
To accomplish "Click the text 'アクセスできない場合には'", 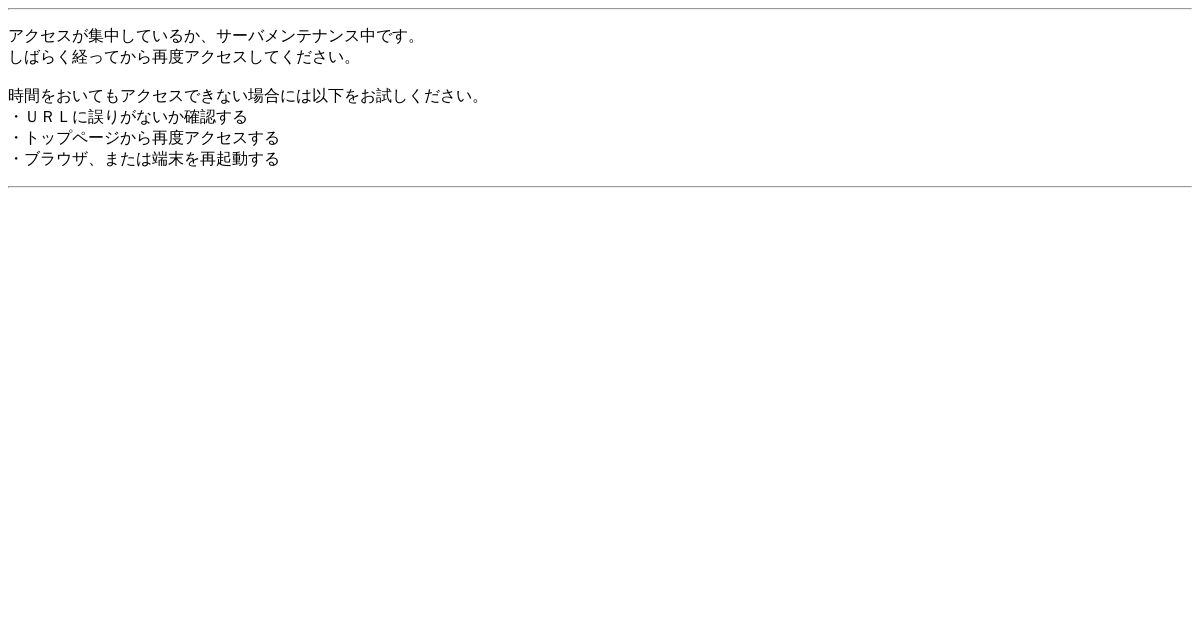I will click(x=216, y=96).
